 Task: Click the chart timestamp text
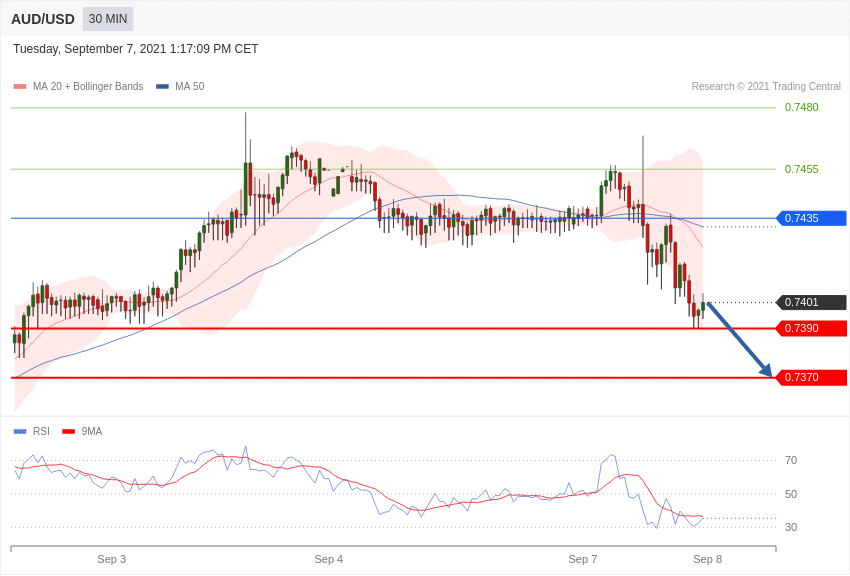pyautogui.click(x=136, y=49)
